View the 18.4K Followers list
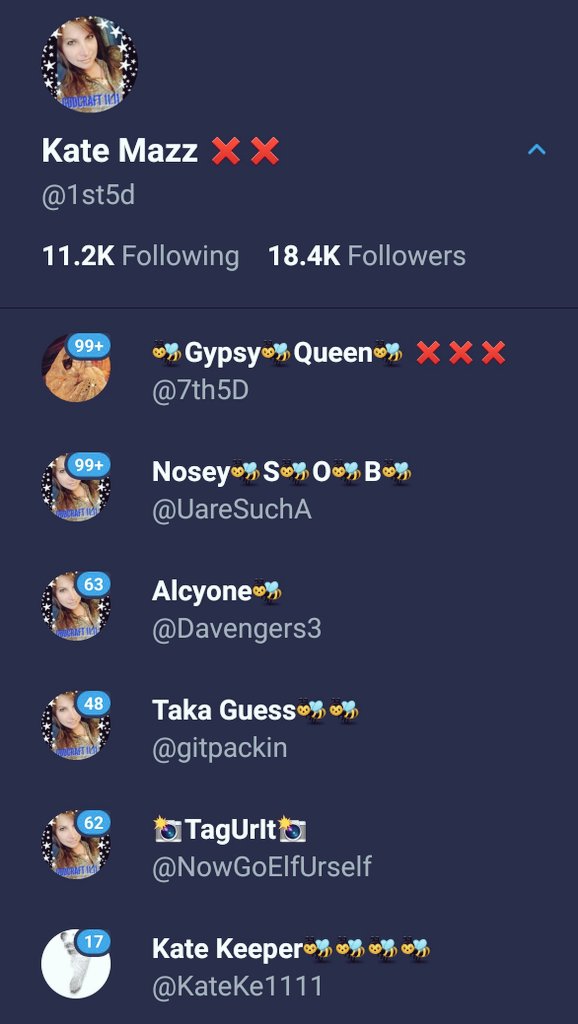The height and width of the screenshot is (1024, 578). 367,255
